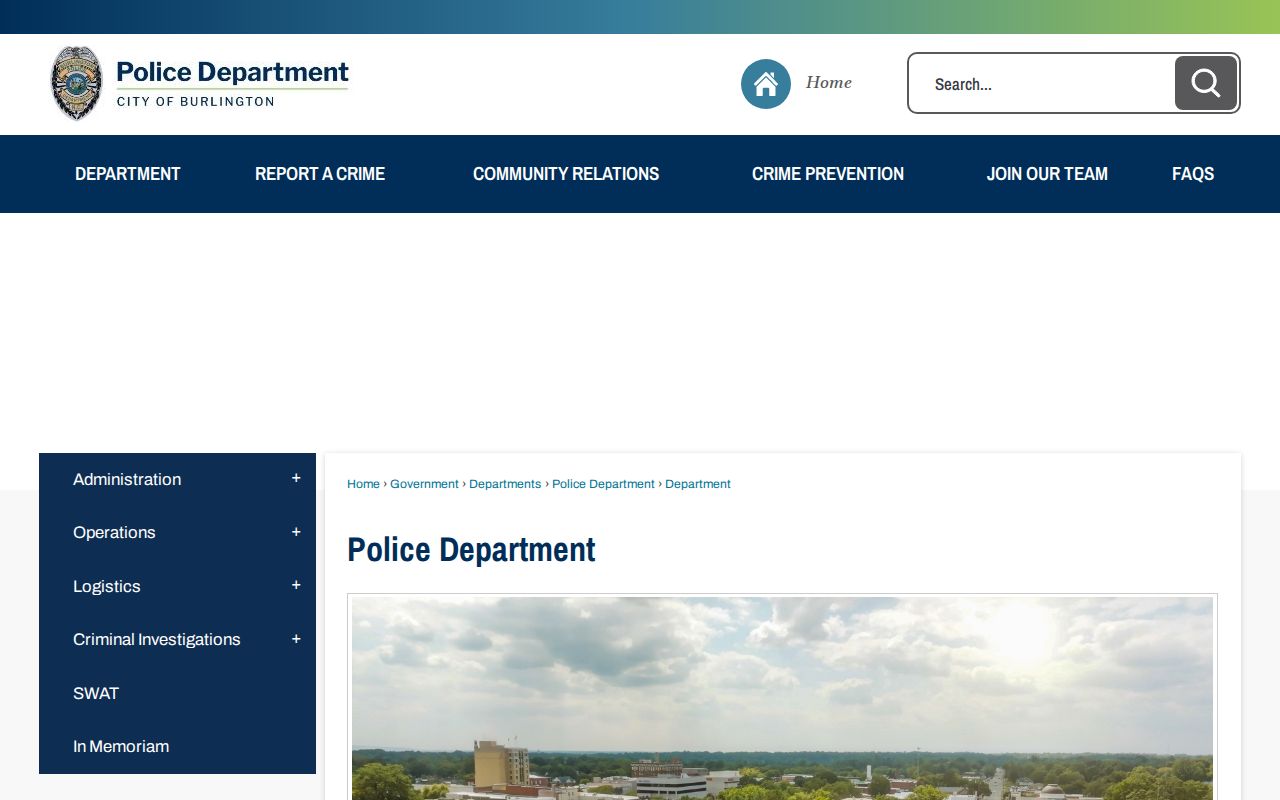The image size is (1280, 800).
Task: Open the Crime Prevention menu
Action: pyautogui.click(x=828, y=174)
